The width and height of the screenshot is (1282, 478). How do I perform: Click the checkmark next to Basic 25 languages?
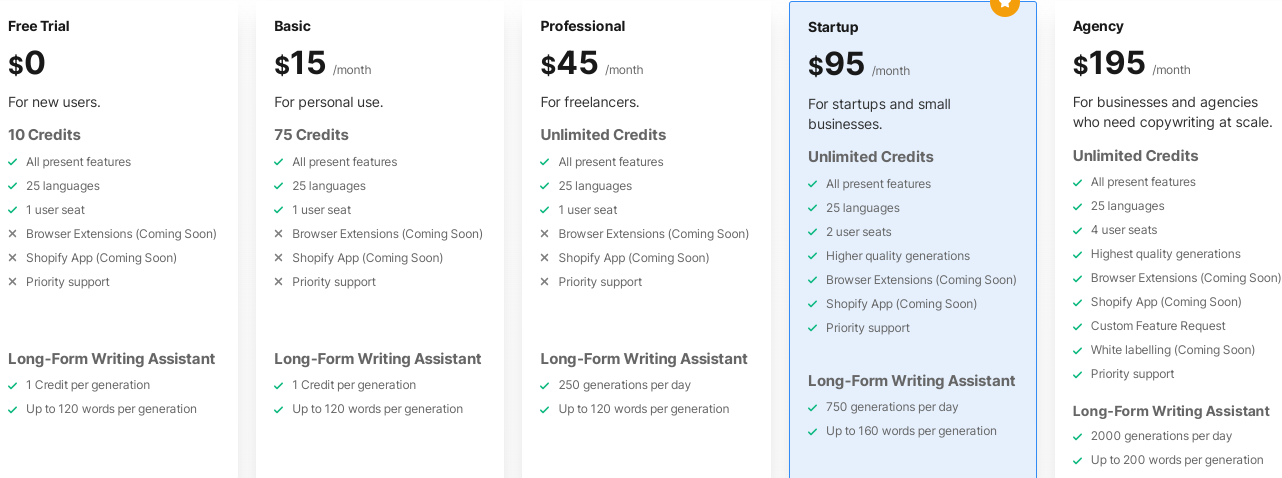pyautogui.click(x=279, y=186)
